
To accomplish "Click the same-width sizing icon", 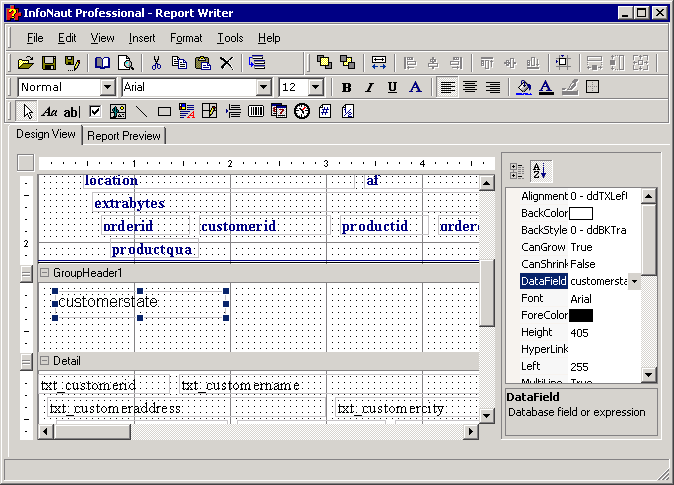I will click(379, 62).
